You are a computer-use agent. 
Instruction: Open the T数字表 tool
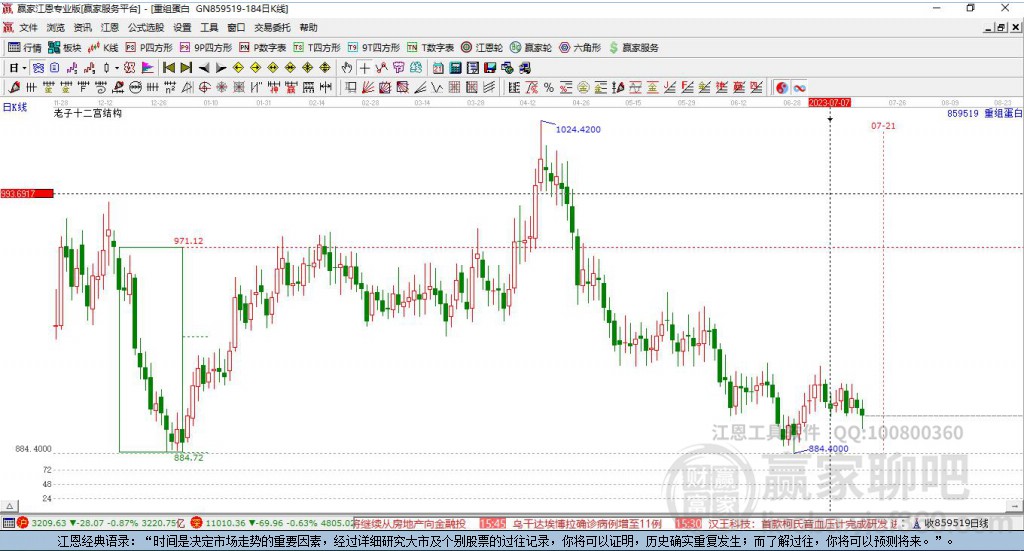click(x=430, y=48)
